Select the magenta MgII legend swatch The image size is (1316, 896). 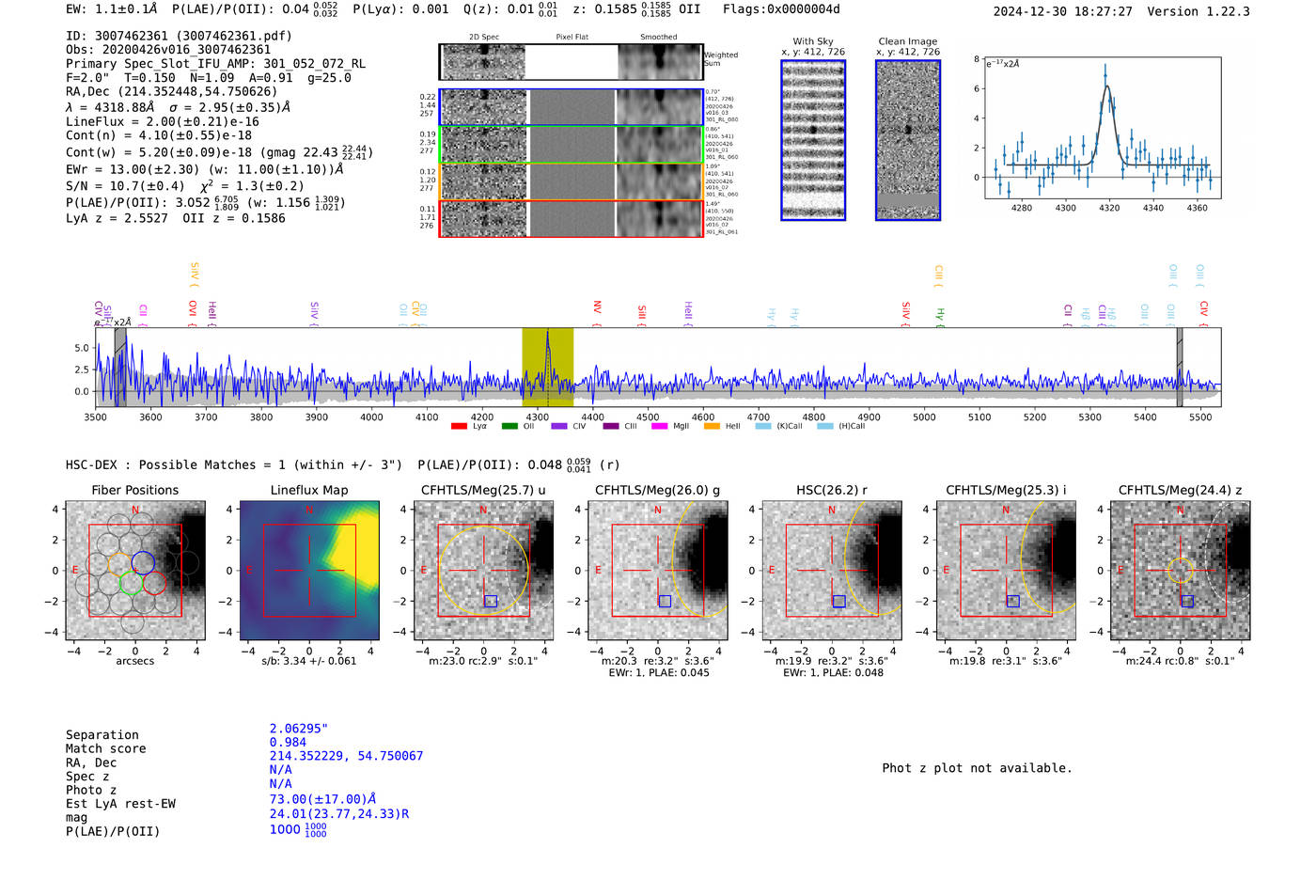click(659, 427)
